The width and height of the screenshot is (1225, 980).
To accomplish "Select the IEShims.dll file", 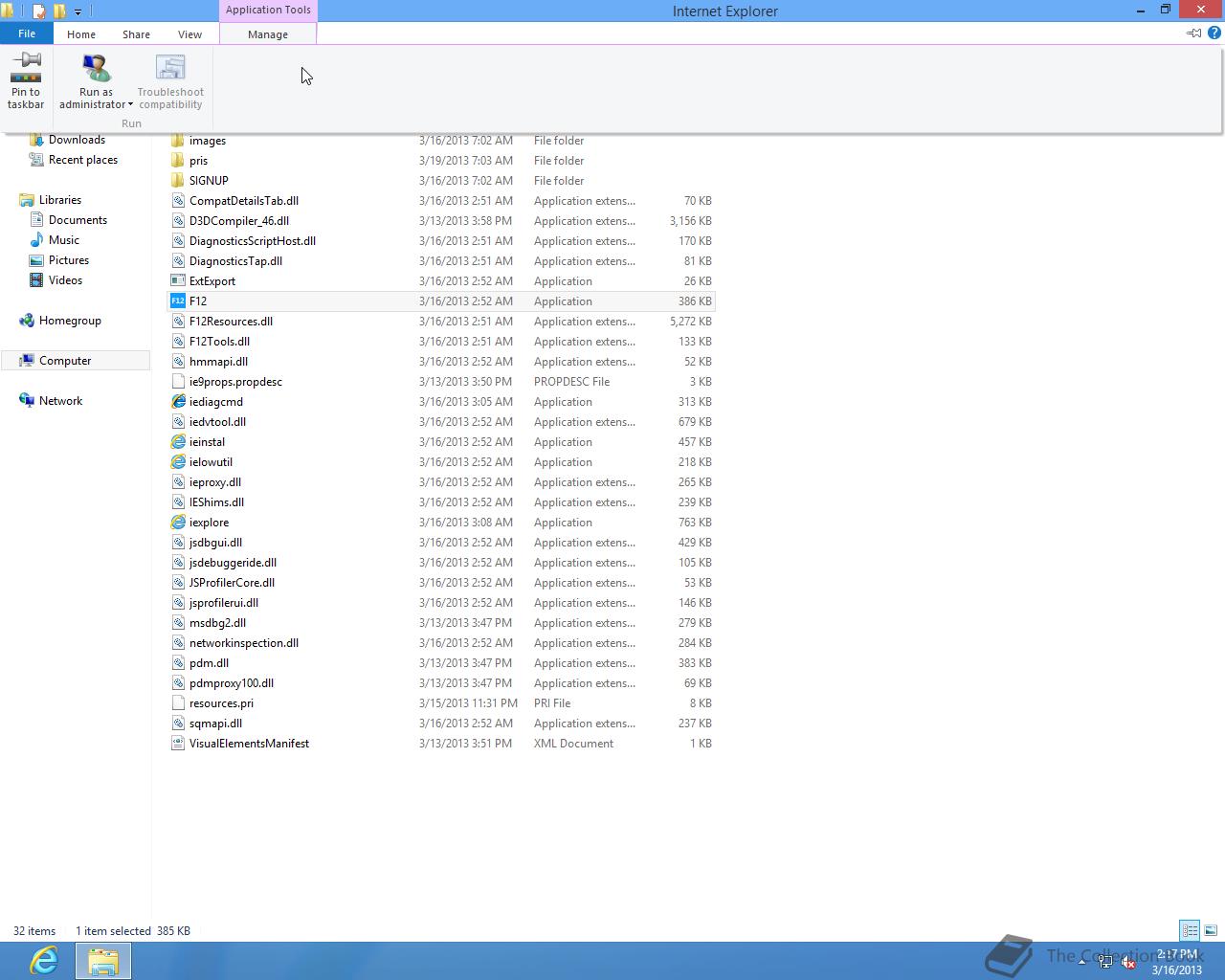I will pos(441,502).
